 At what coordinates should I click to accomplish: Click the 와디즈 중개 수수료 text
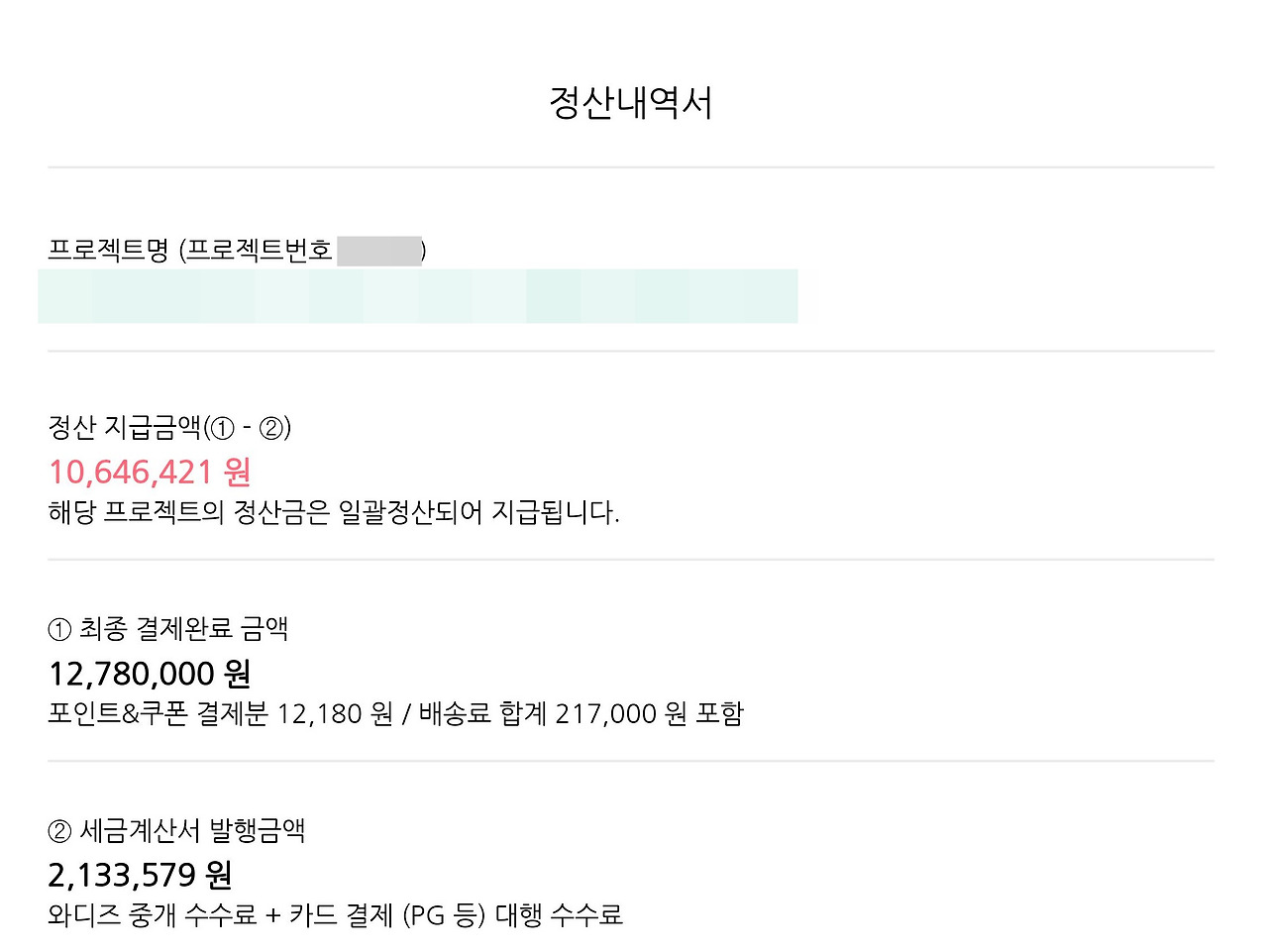152,915
